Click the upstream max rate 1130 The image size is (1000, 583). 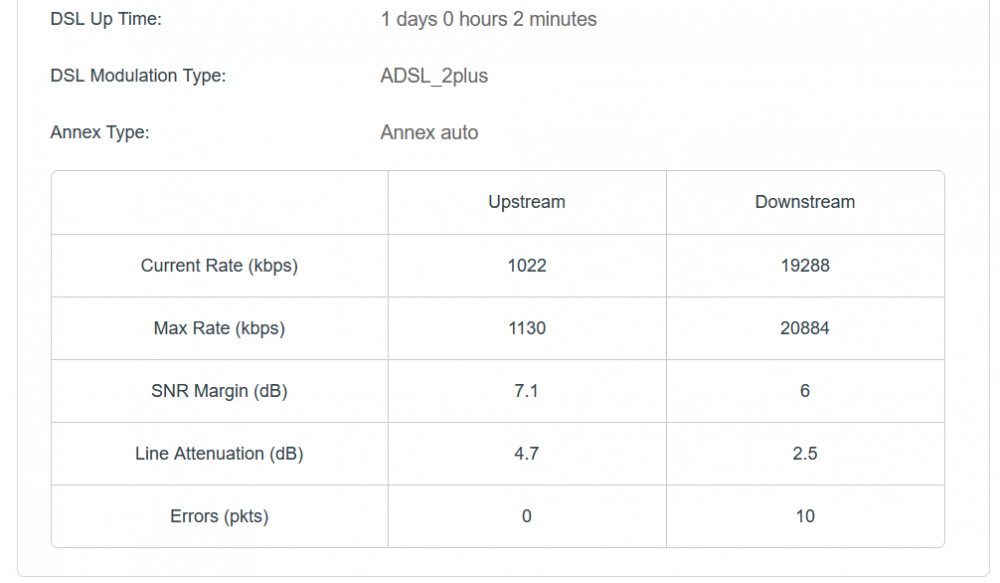coord(526,328)
